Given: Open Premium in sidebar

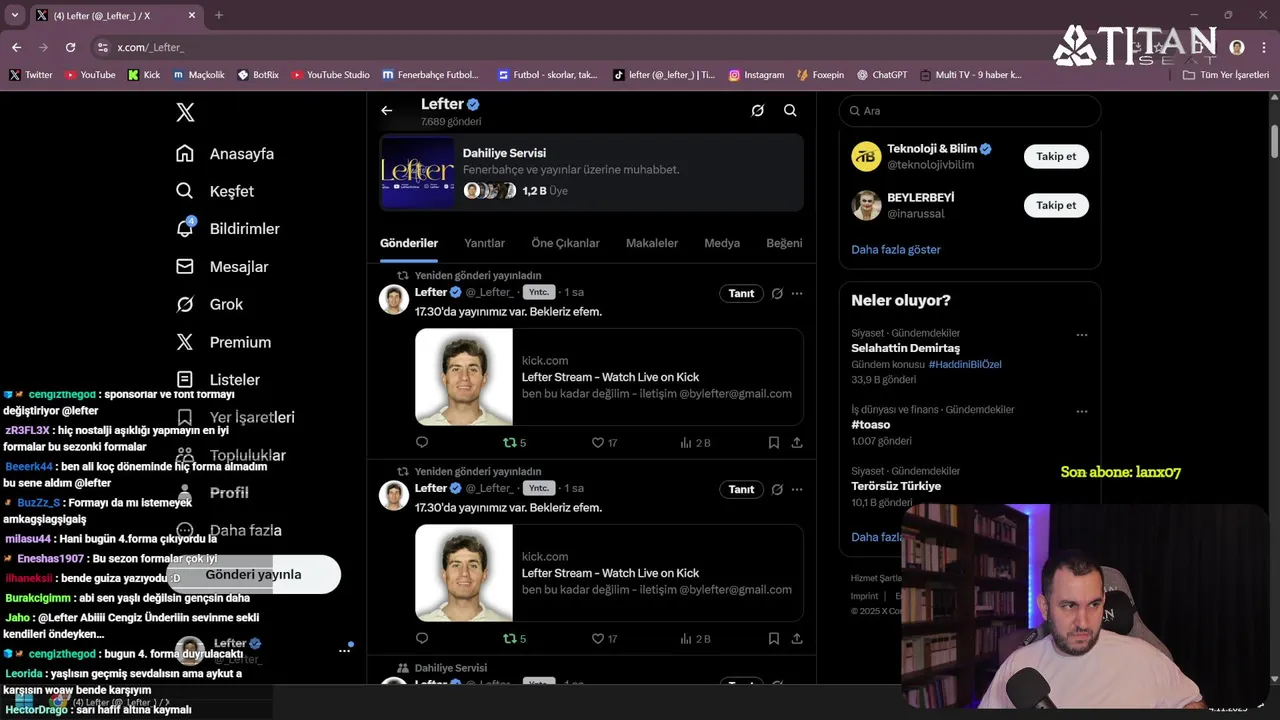Looking at the screenshot, I should click(240, 342).
